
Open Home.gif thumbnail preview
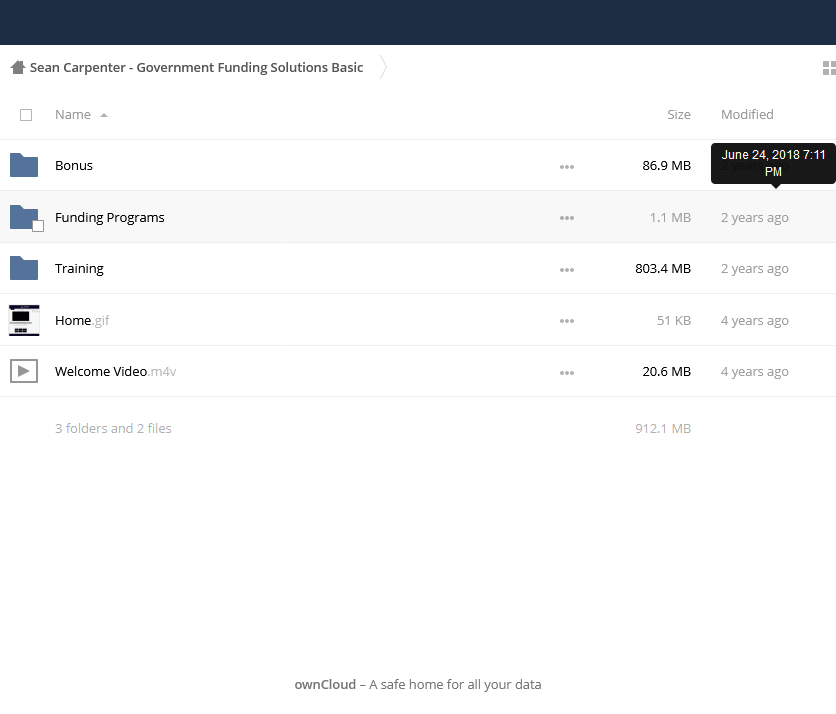(x=24, y=320)
